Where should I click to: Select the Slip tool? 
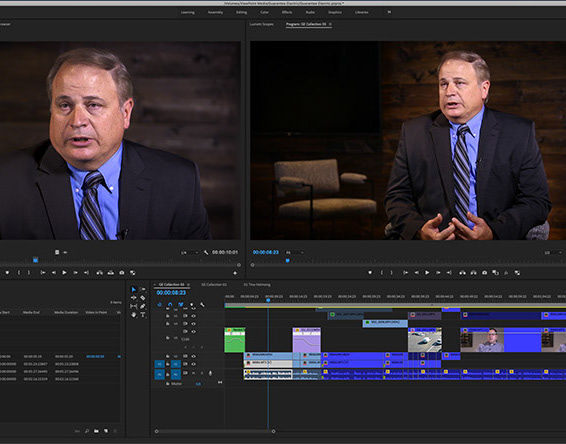point(134,306)
